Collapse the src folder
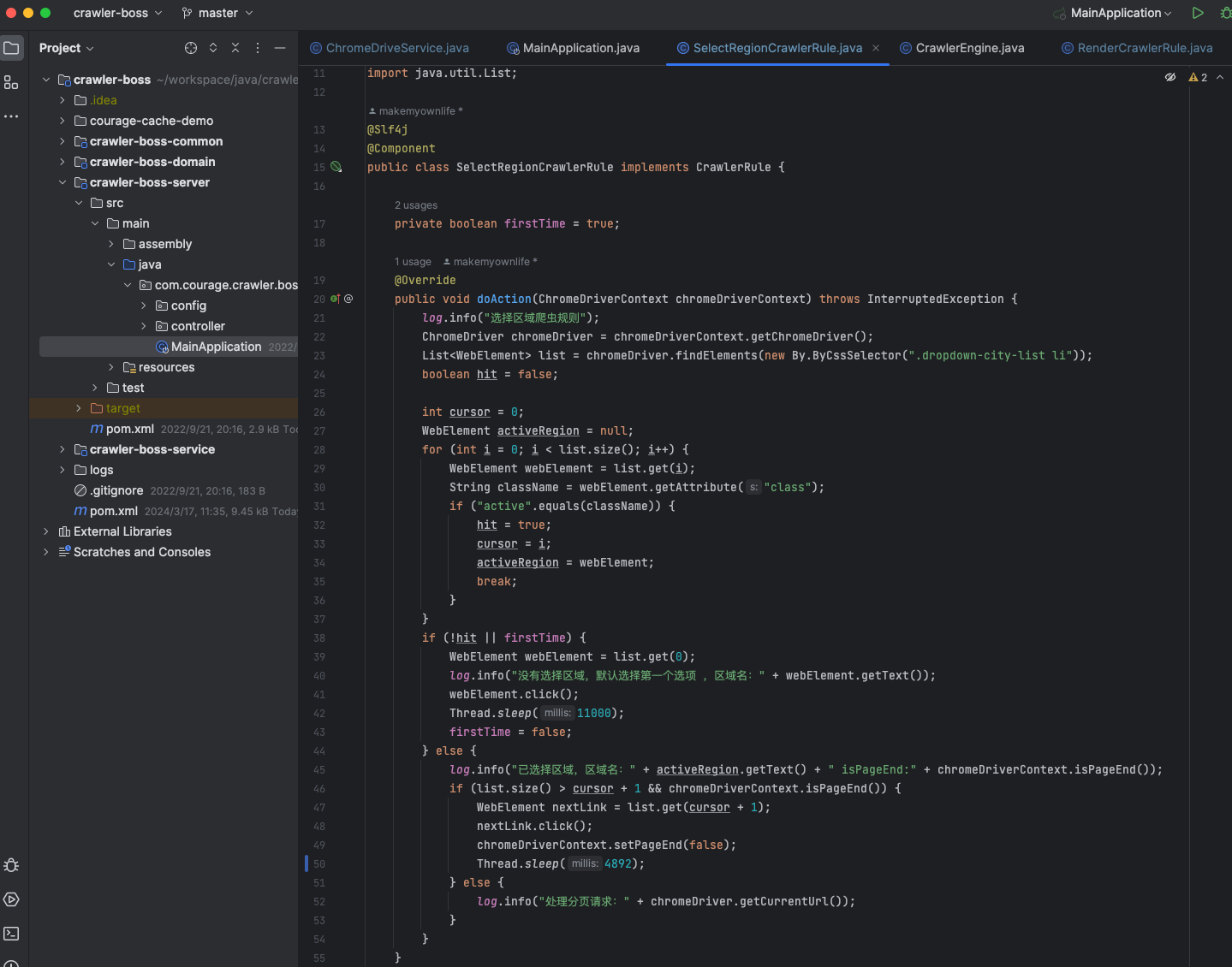The width and height of the screenshot is (1232, 967). pos(78,203)
